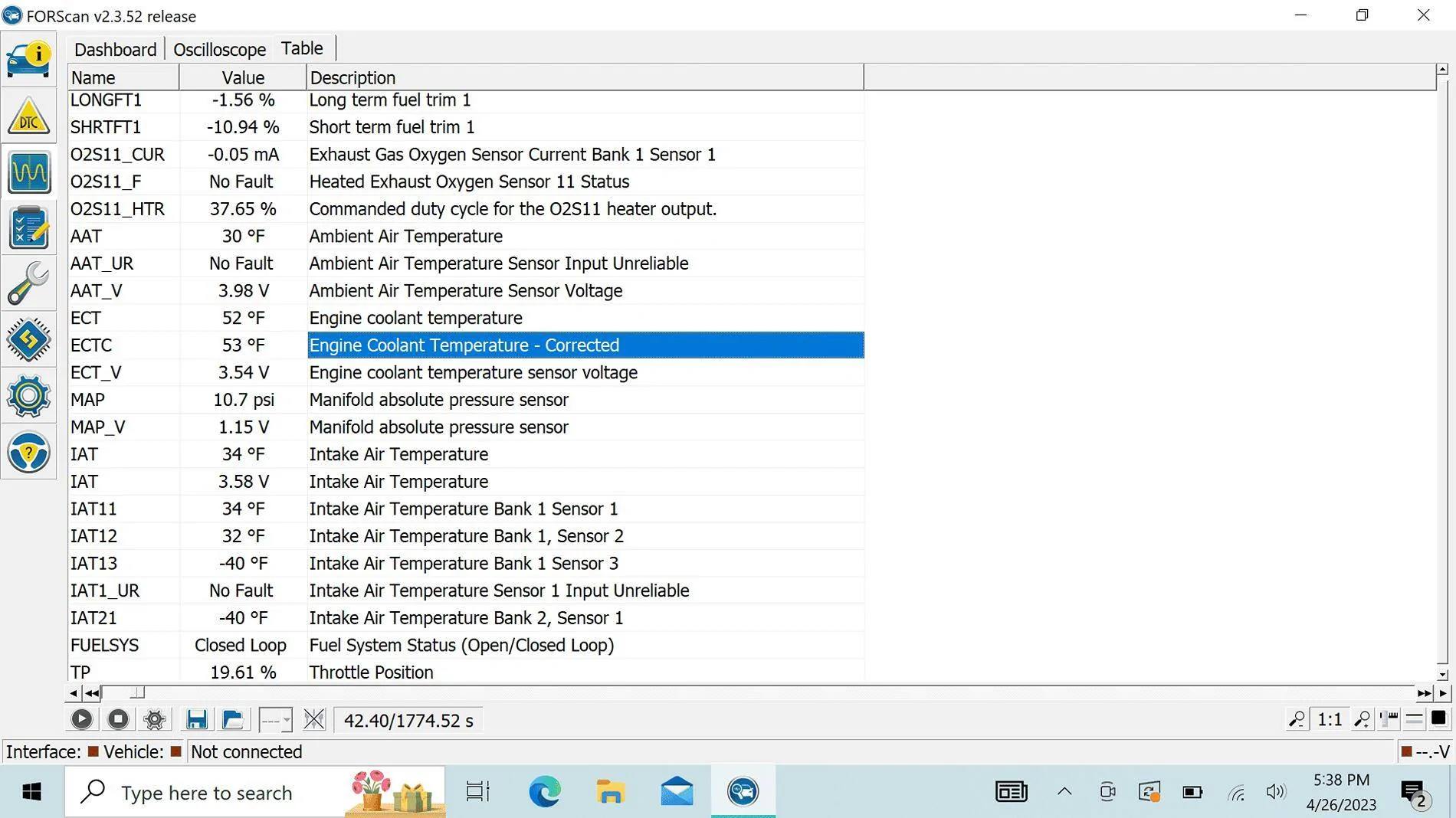This screenshot has height=818, width=1456.
Task: Open the configuration and programming chip section
Action: (x=28, y=340)
